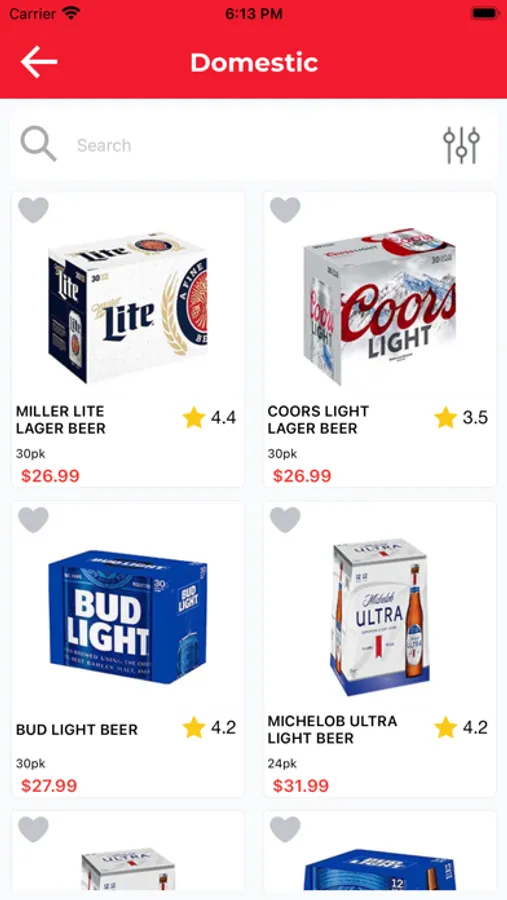Go back using the arrow icon
The image size is (507, 900).
pos(39,62)
